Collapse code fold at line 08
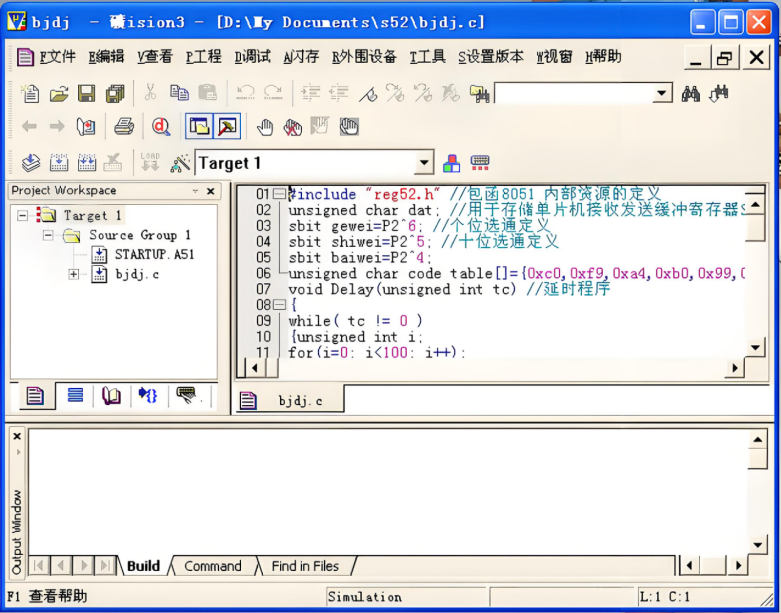781x613 pixels. click(279, 304)
